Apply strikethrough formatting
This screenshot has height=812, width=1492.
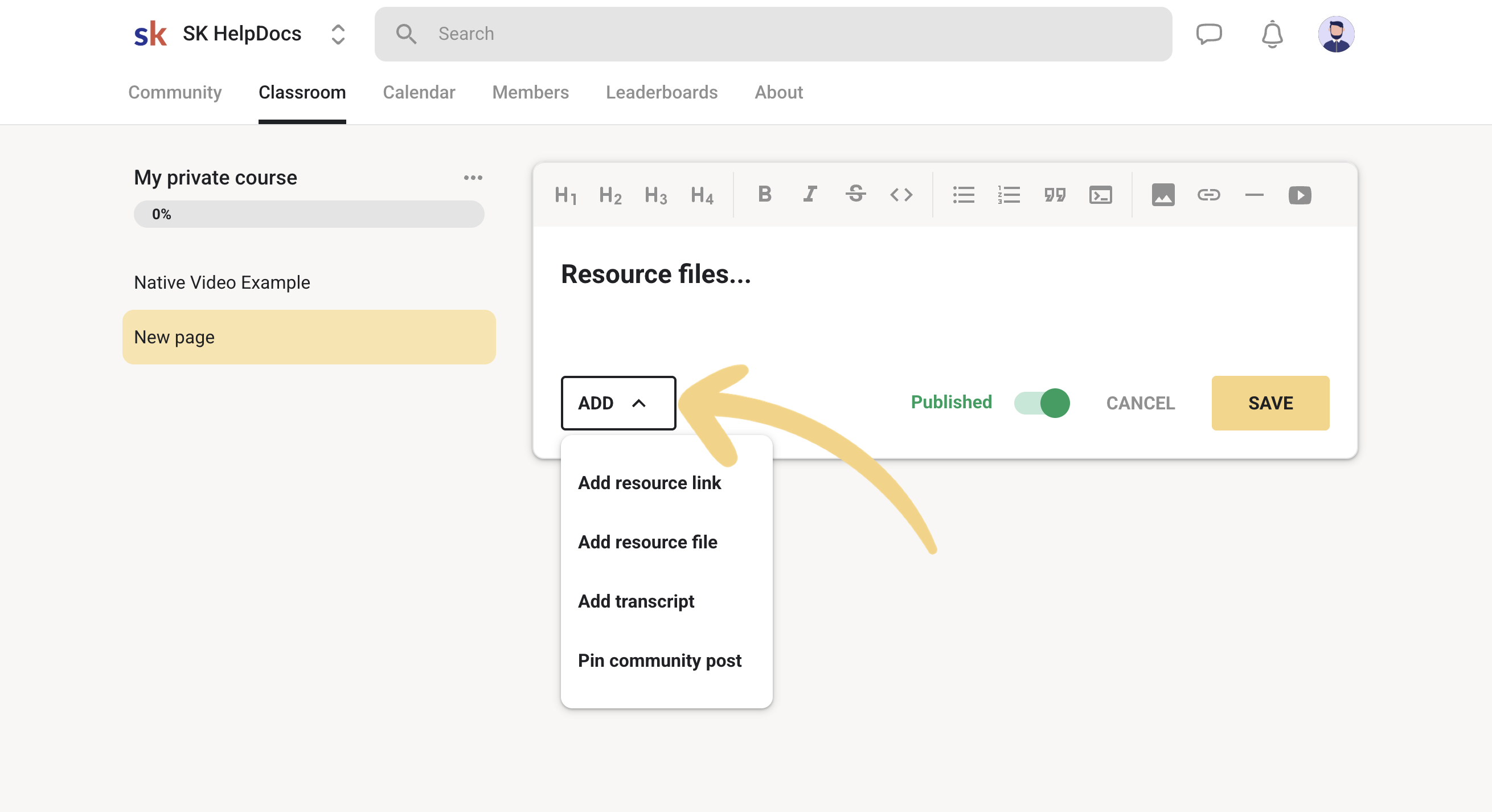[x=855, y=195]
